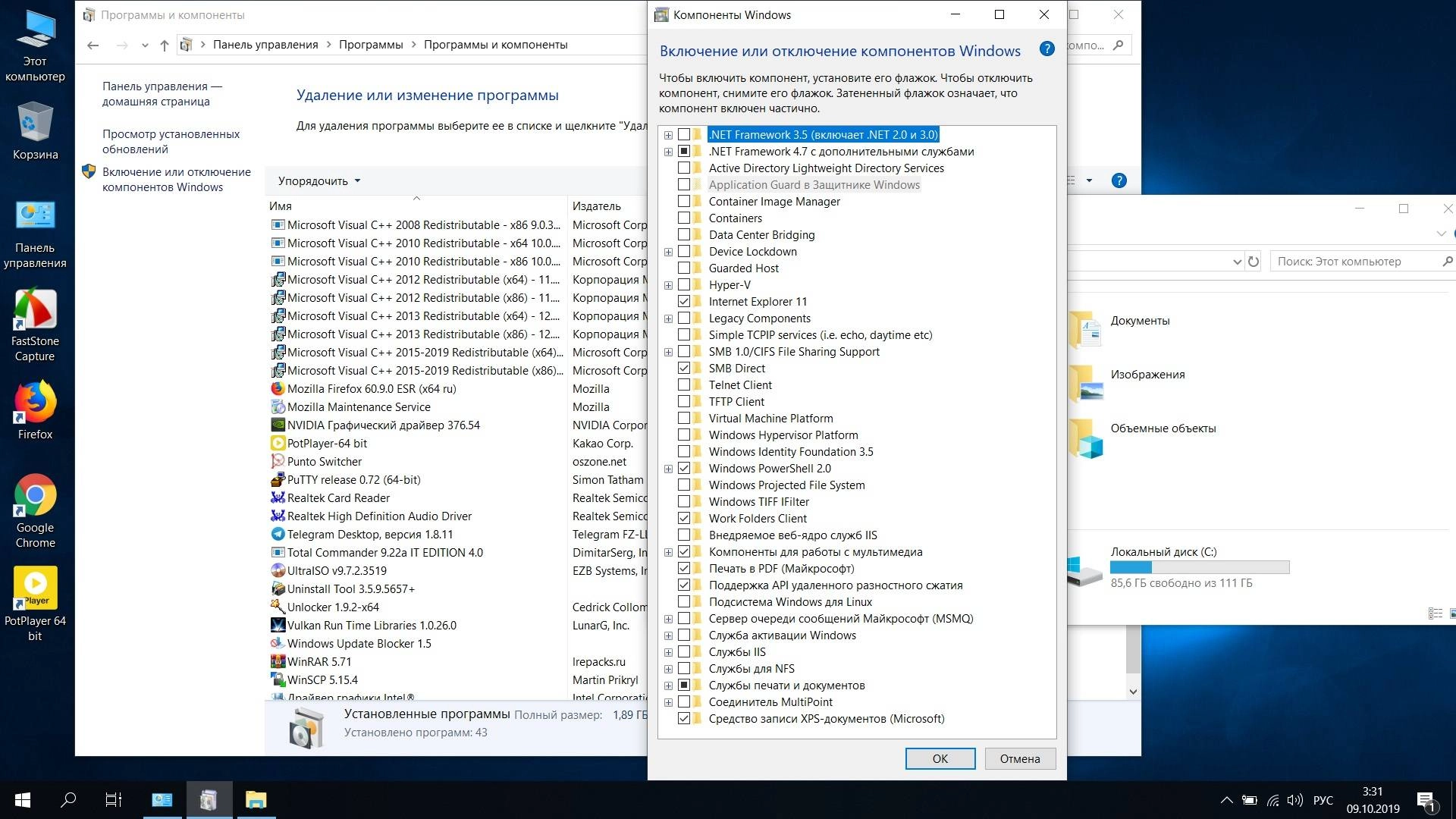The height and width of the screenshot is (819, 1456).
Task: Uncheck Work Folders Client
Action: [x=684, y=519]
